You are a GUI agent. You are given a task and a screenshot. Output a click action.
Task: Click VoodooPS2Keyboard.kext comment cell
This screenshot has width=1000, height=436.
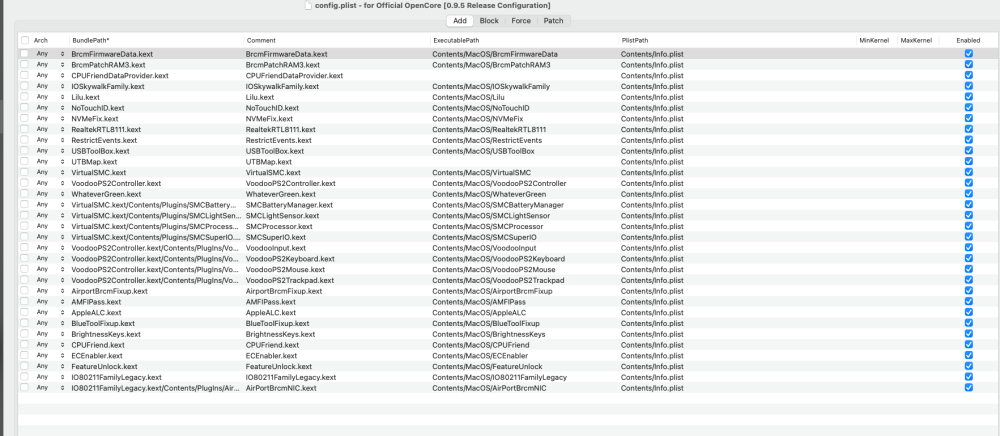[290, 259]
